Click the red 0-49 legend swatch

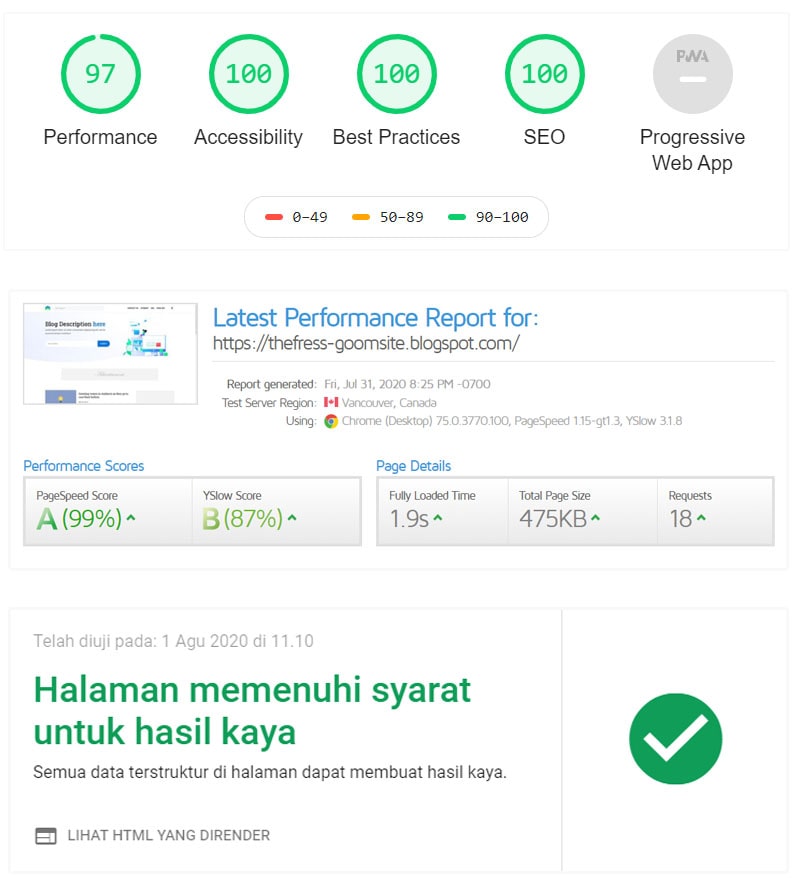tap(274, 217)
